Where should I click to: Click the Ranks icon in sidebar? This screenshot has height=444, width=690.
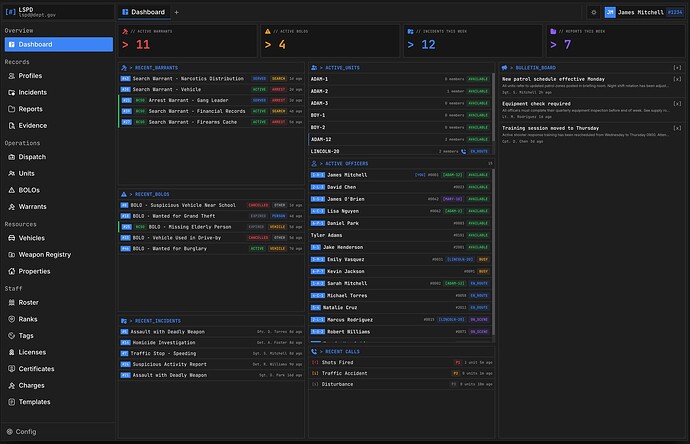[x=11, y=319]
